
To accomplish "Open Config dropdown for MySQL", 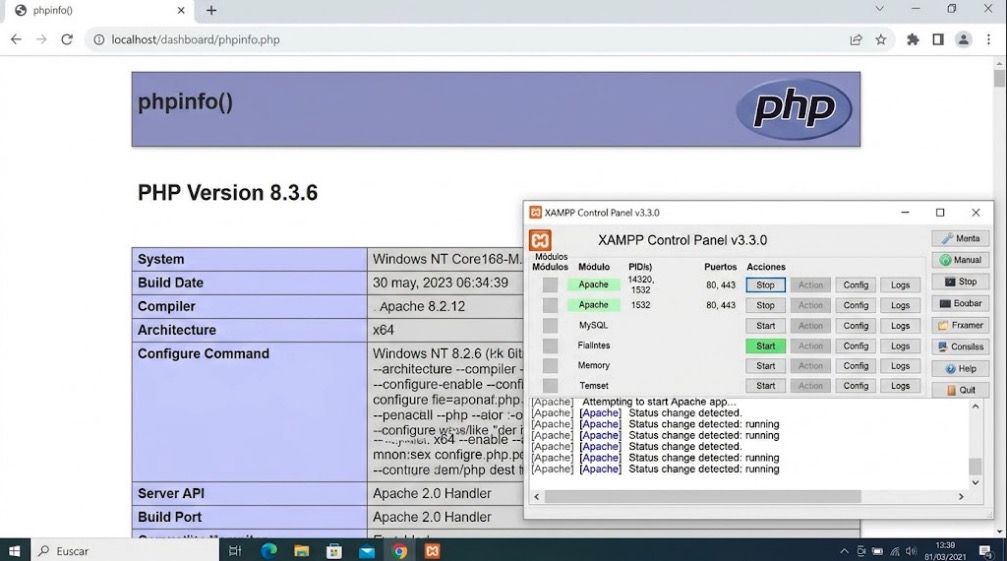I will [855, 326].
